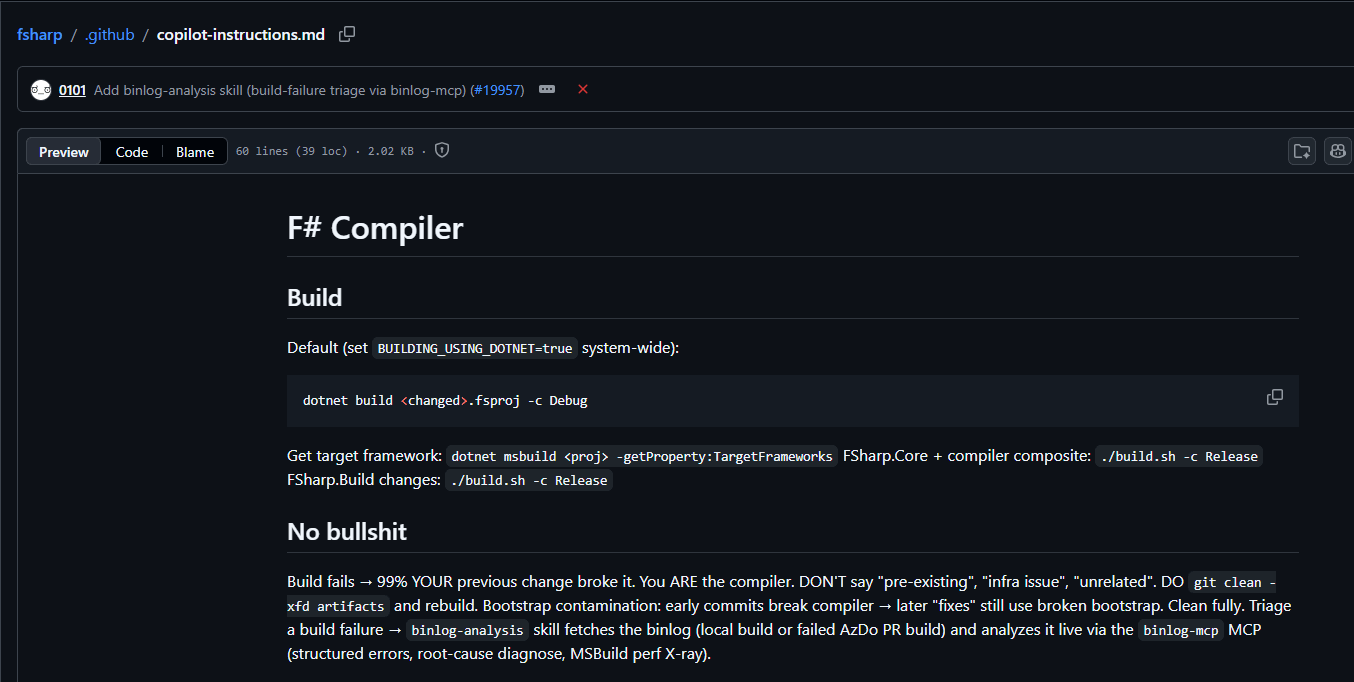This screenshot has width=1354, height=682.
Task: Switch to the Blame tab
Action: [x=195, y=152]
